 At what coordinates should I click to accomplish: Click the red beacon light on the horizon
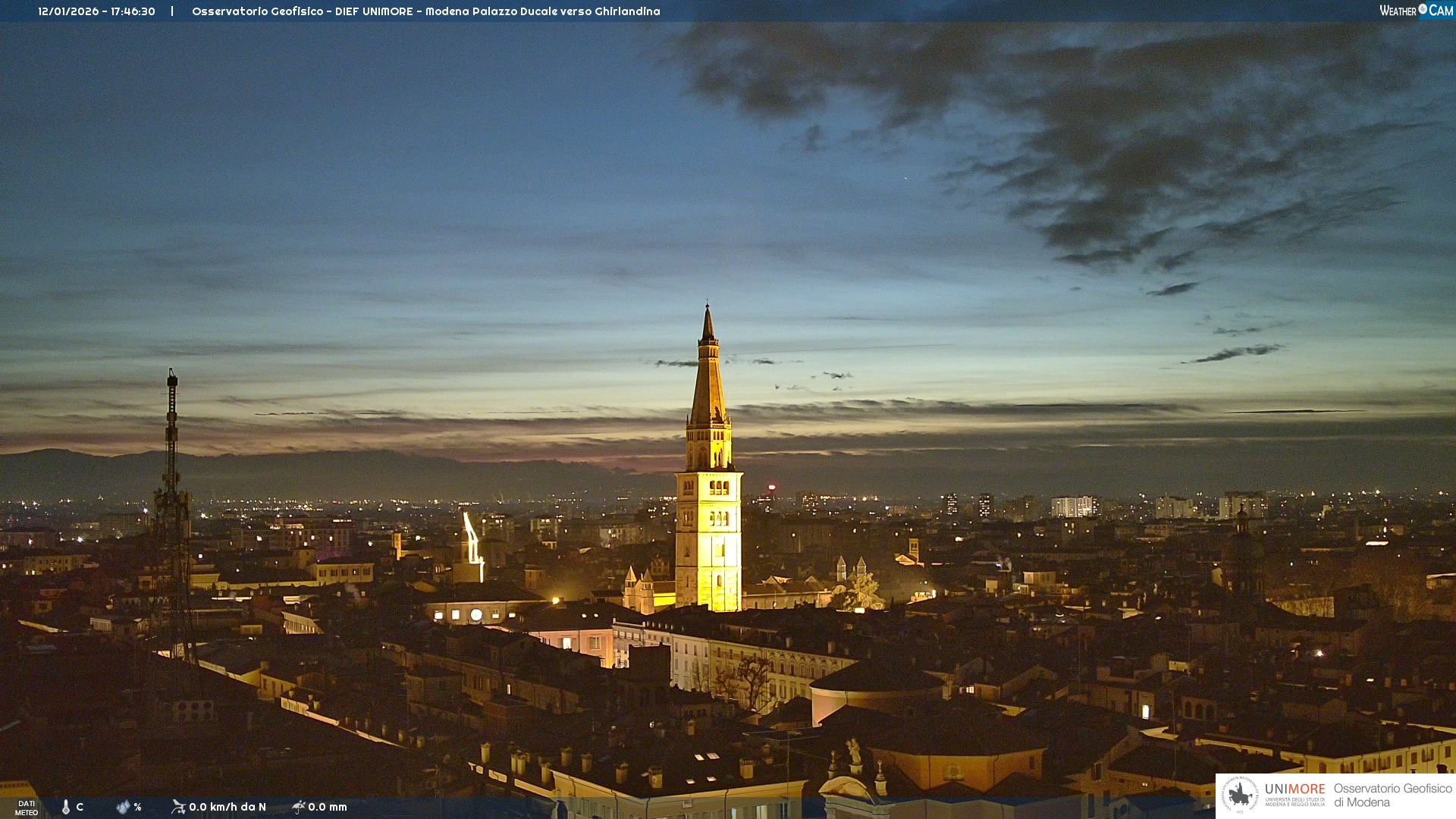pyautogui.click(x=772, y=487)
